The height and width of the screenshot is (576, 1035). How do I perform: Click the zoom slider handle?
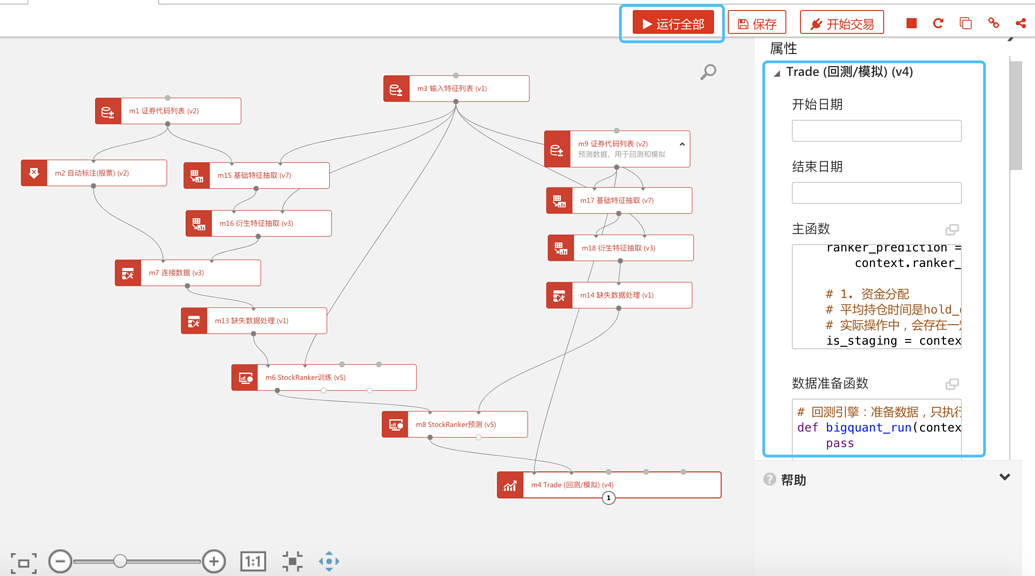pyautogui.click(x=120, y=562)
